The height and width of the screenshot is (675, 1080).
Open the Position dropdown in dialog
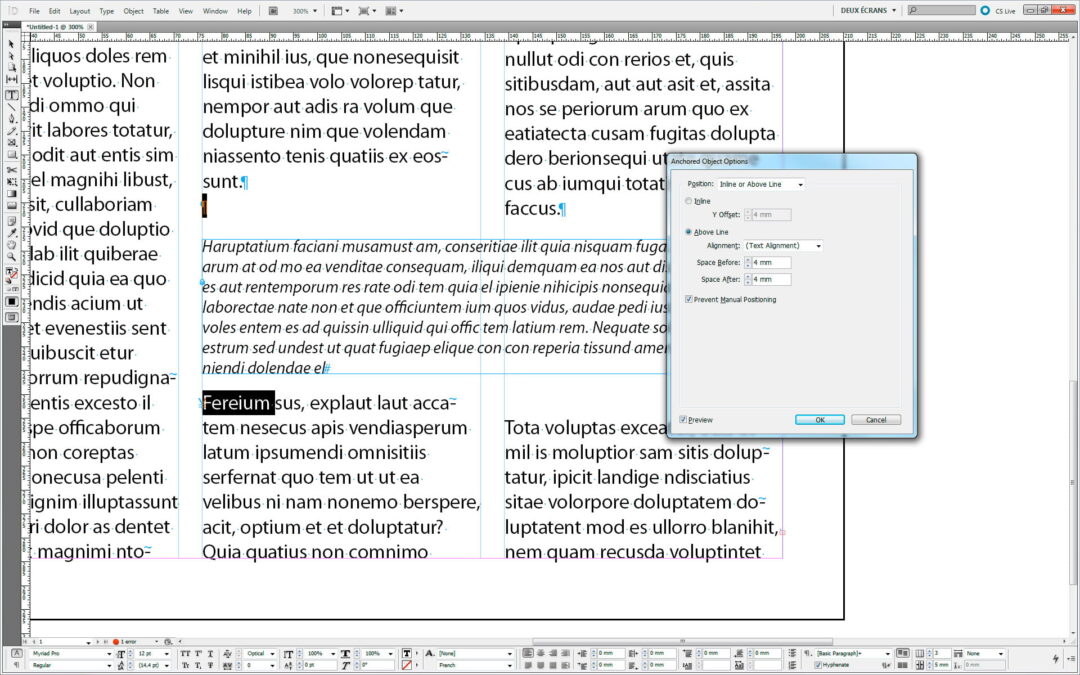pos(761,184)
